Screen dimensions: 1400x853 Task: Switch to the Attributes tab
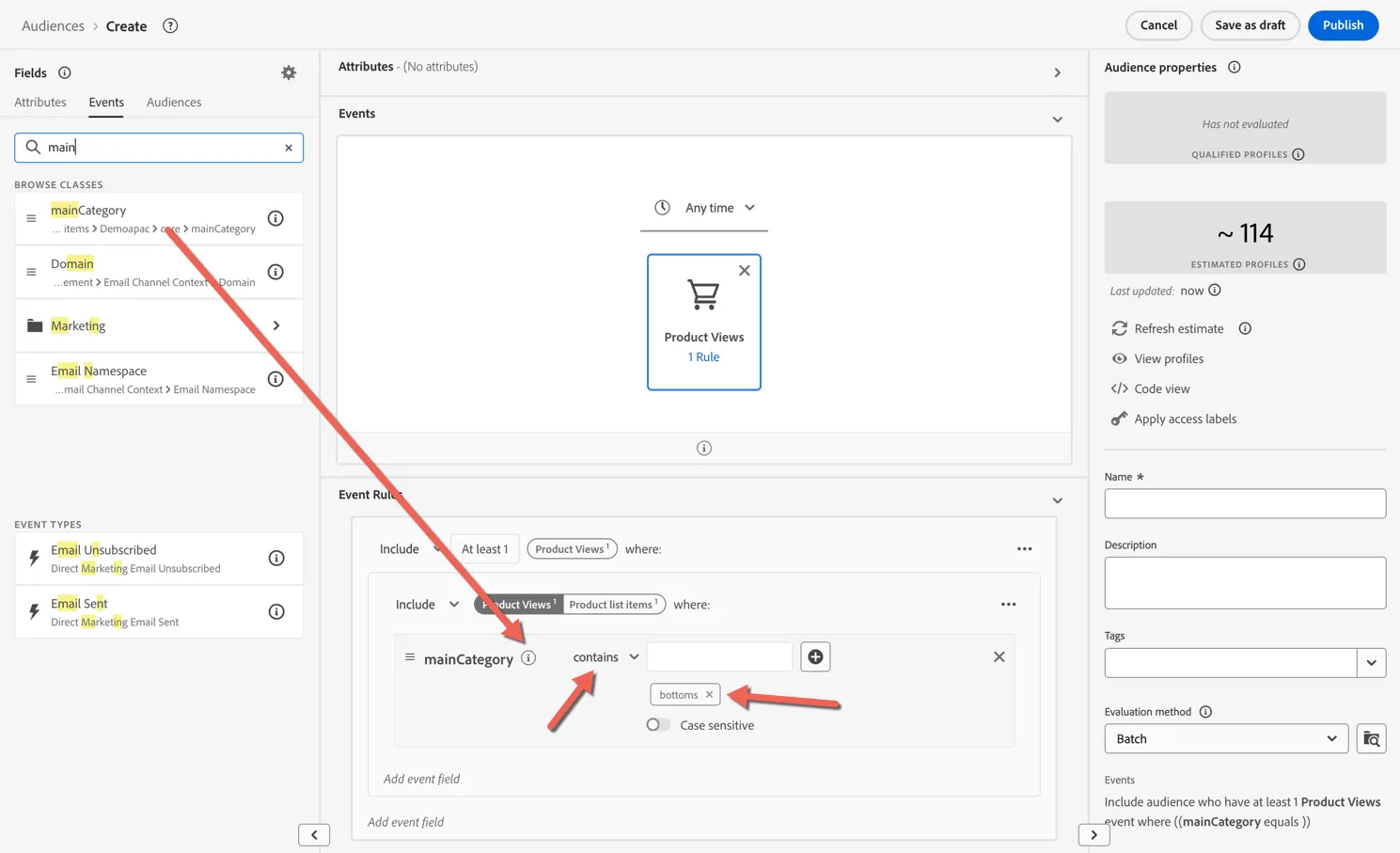click(x=40, y=102)
